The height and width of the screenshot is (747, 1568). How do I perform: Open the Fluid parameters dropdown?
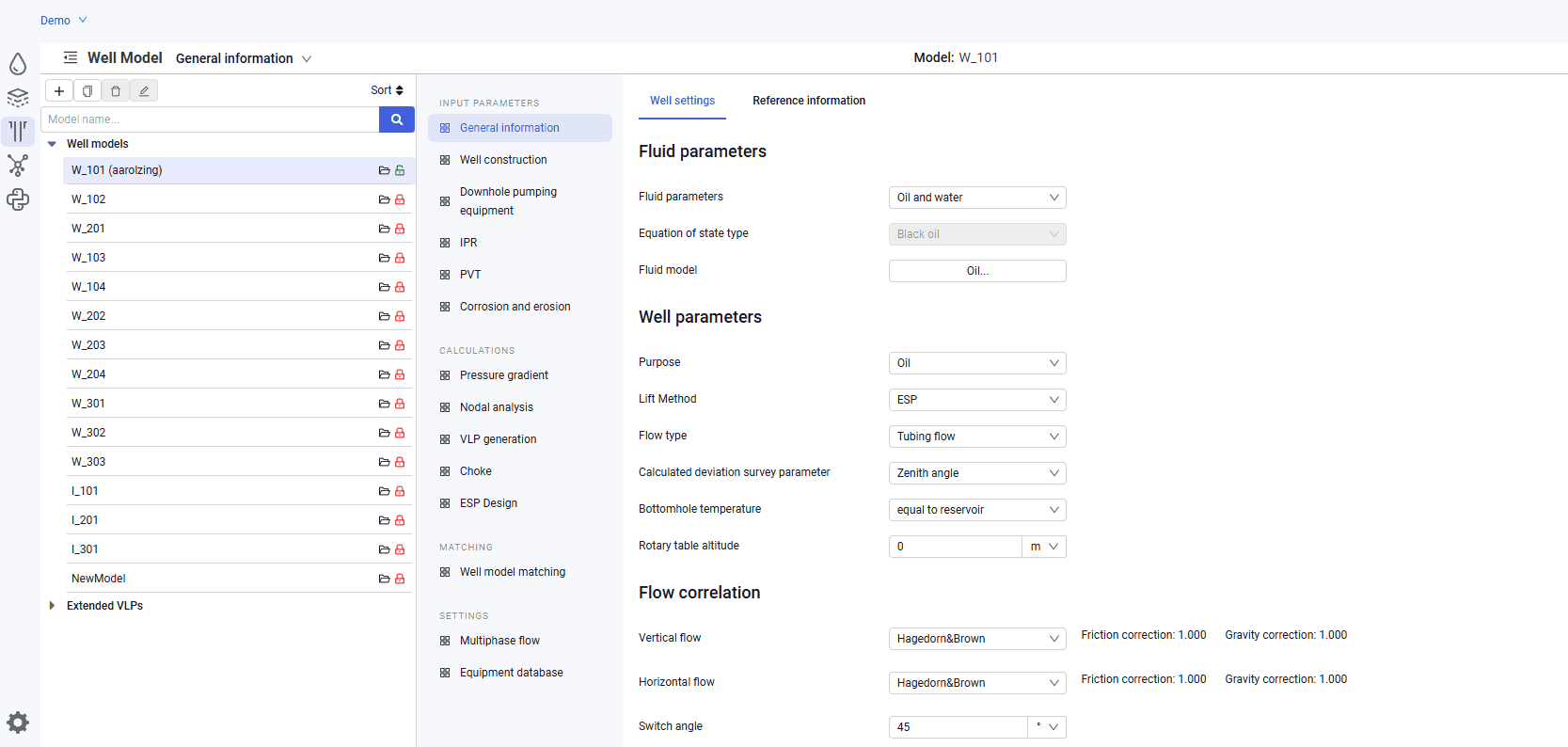[x=977, y=198]
